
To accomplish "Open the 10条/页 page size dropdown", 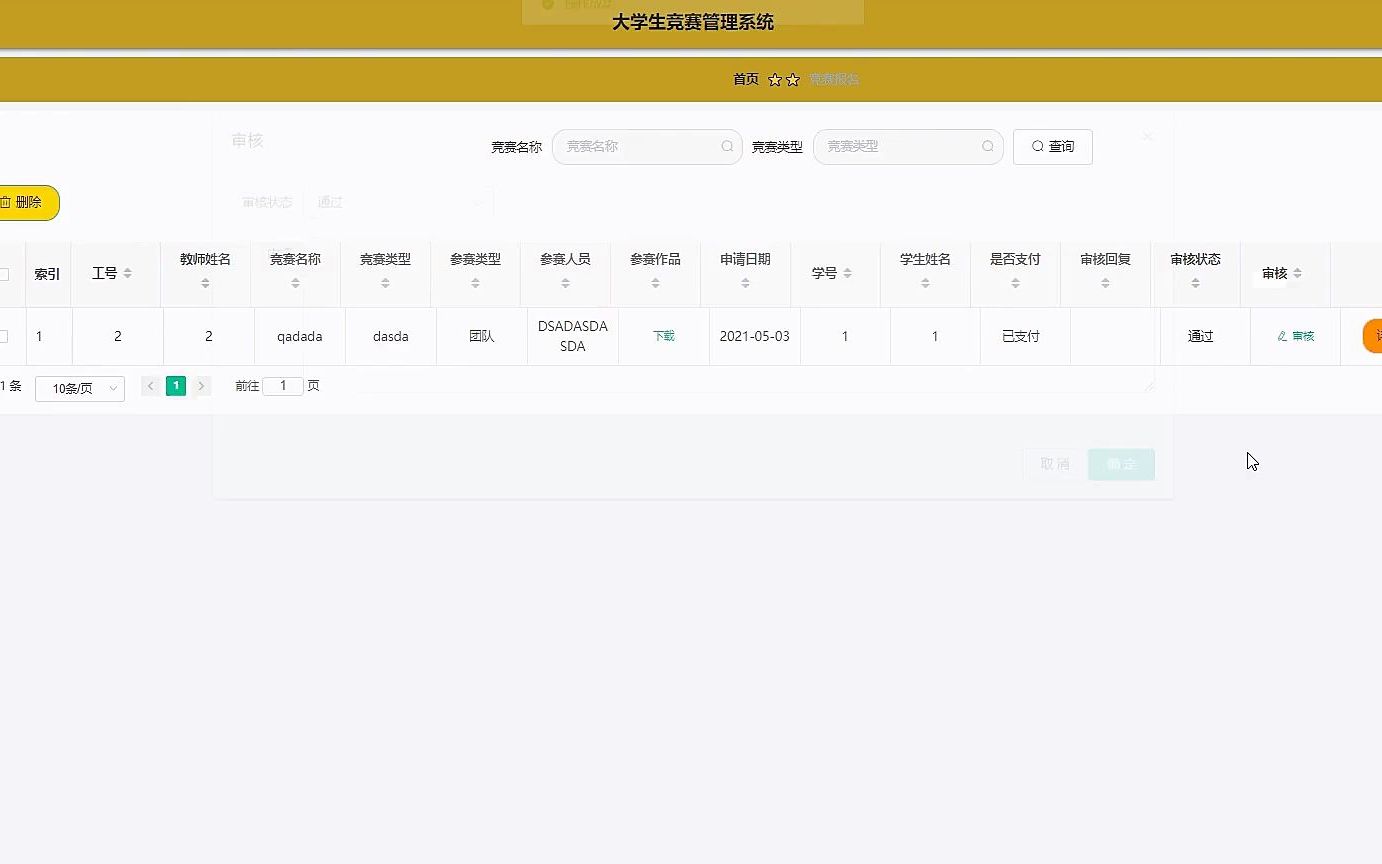I will coord(80,388).
